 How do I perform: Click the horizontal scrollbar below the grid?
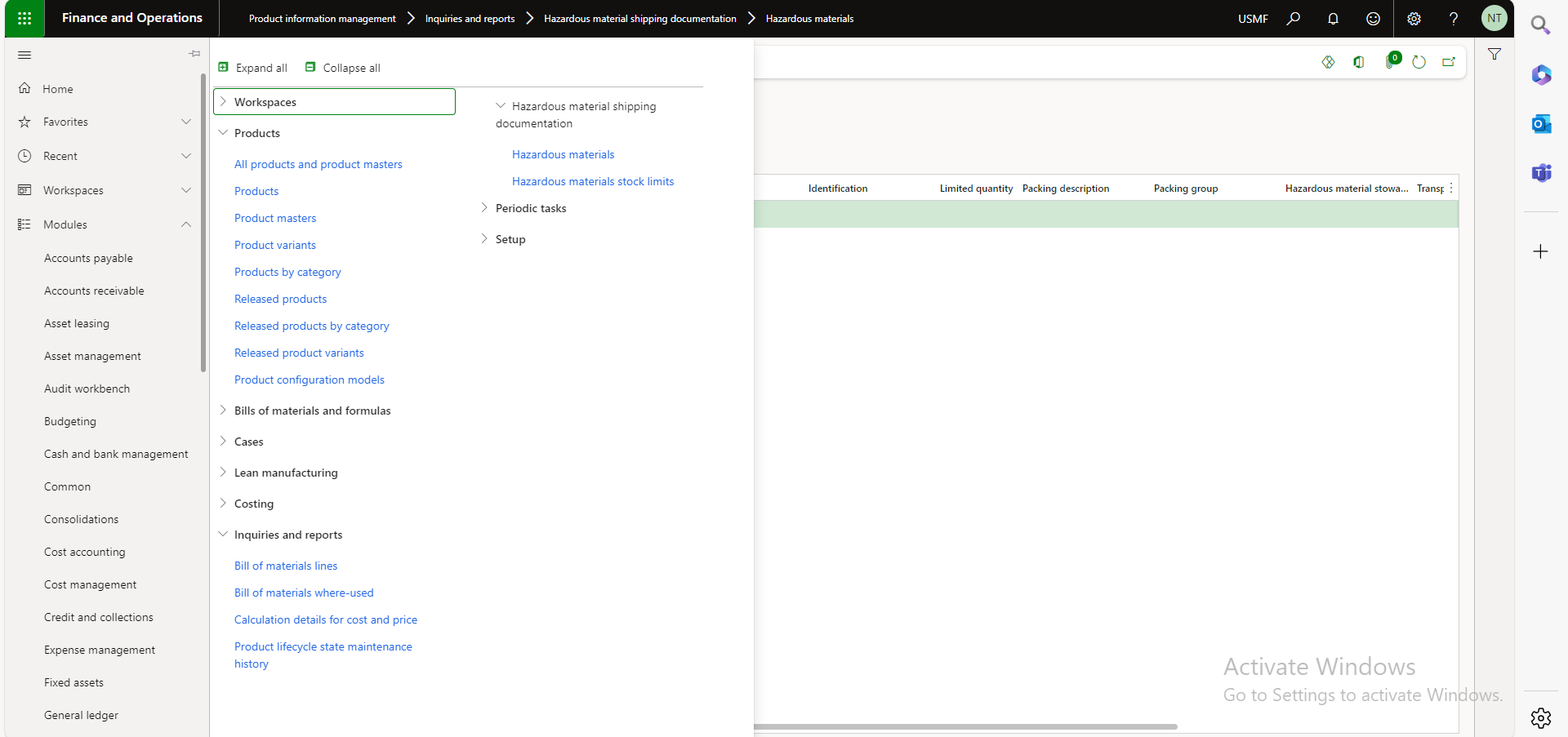(x=965, y=726)
